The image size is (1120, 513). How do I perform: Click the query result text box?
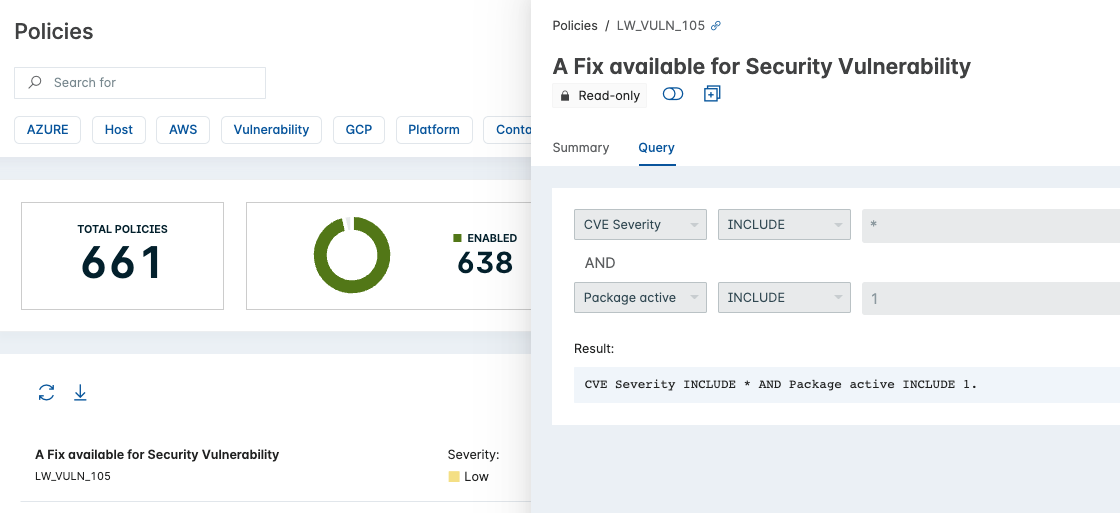[x=847, y=384]
